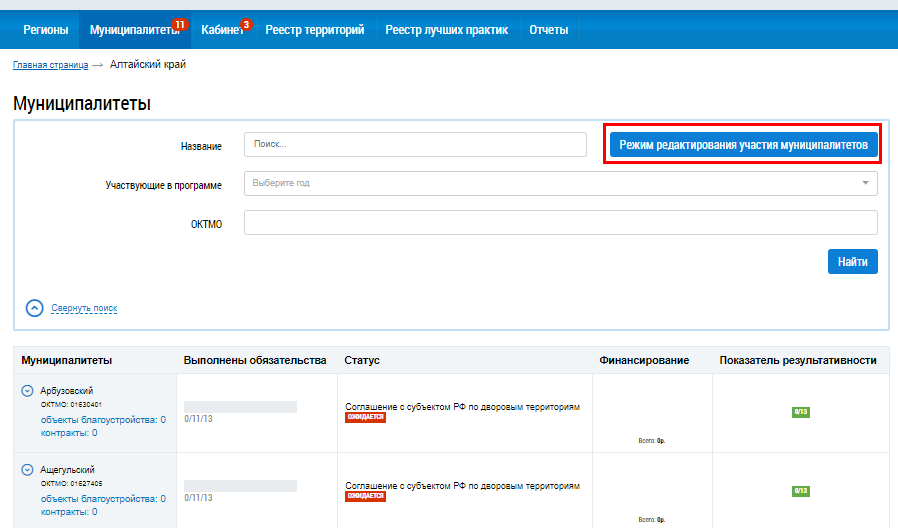Viewport: 898px width, 528px height.
Task: Click the notification badge on Муниципалитеты
Action: point(180,23)
